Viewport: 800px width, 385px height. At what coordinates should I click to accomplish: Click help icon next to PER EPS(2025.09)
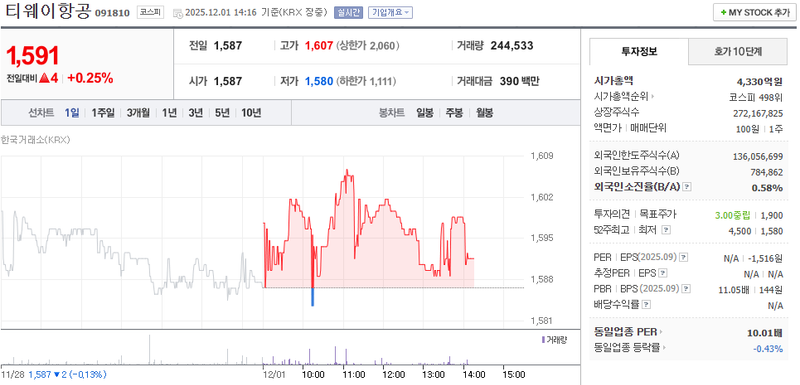[684, 258]
